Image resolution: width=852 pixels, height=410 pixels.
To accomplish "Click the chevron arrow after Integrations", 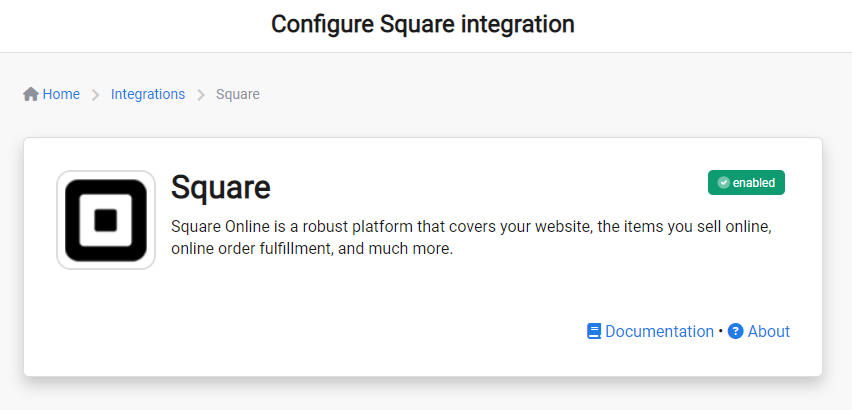I will point(201,95).
